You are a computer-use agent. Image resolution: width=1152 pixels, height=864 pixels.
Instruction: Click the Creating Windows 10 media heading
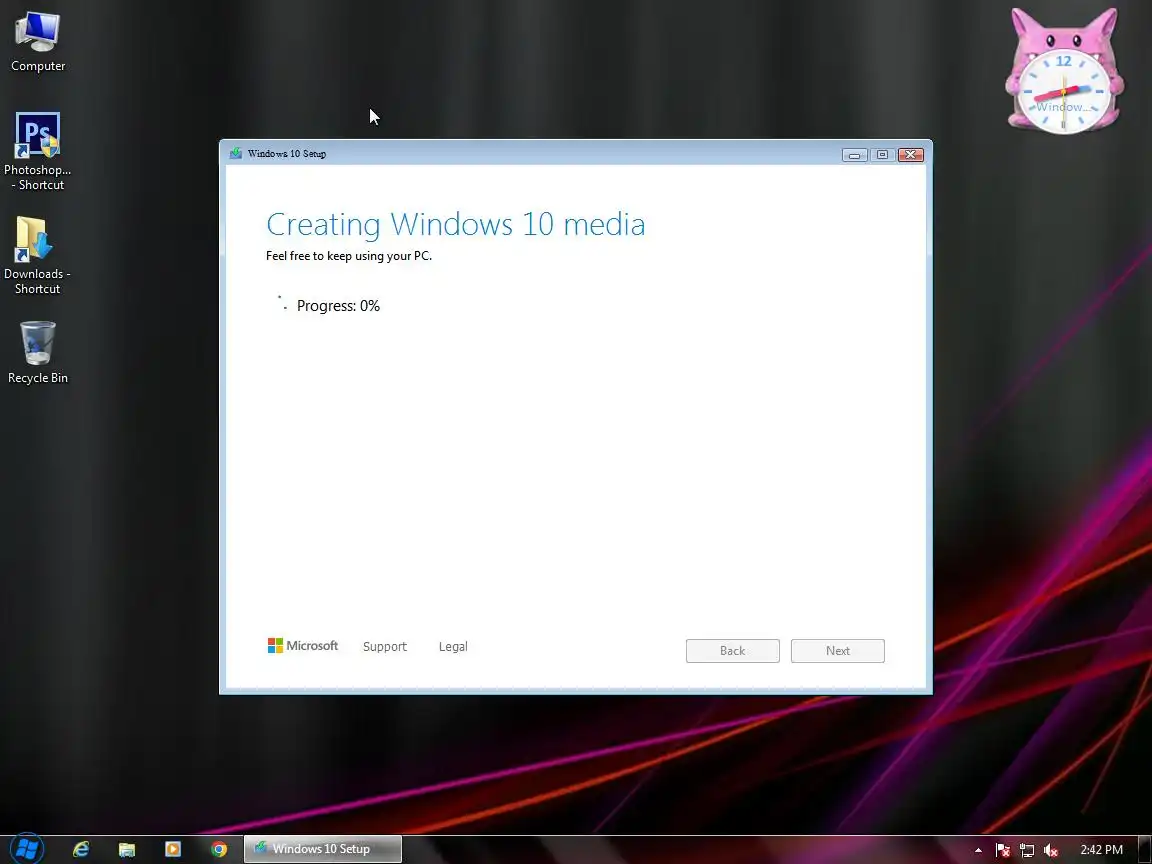pos(456,224)
